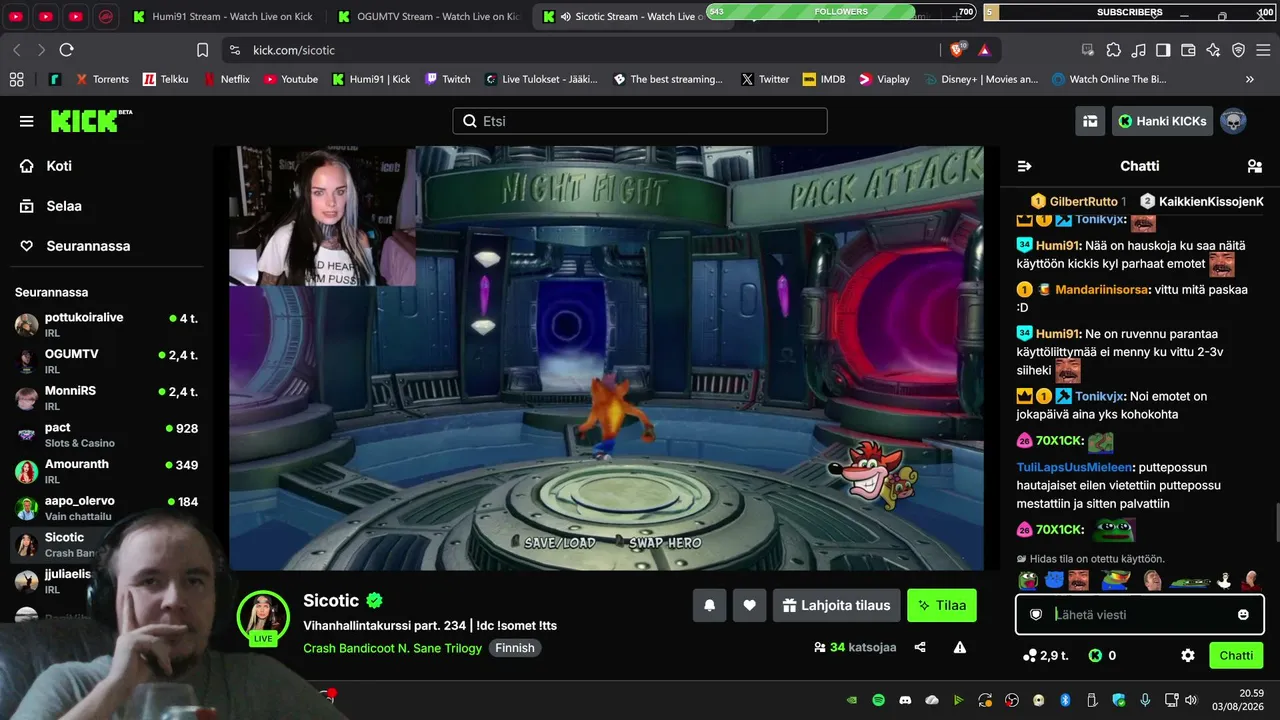Viewport: 1280px width, 720px height.
Task: Click username TuliLapsUusMieleen in chat
Action: [1074, 467]
